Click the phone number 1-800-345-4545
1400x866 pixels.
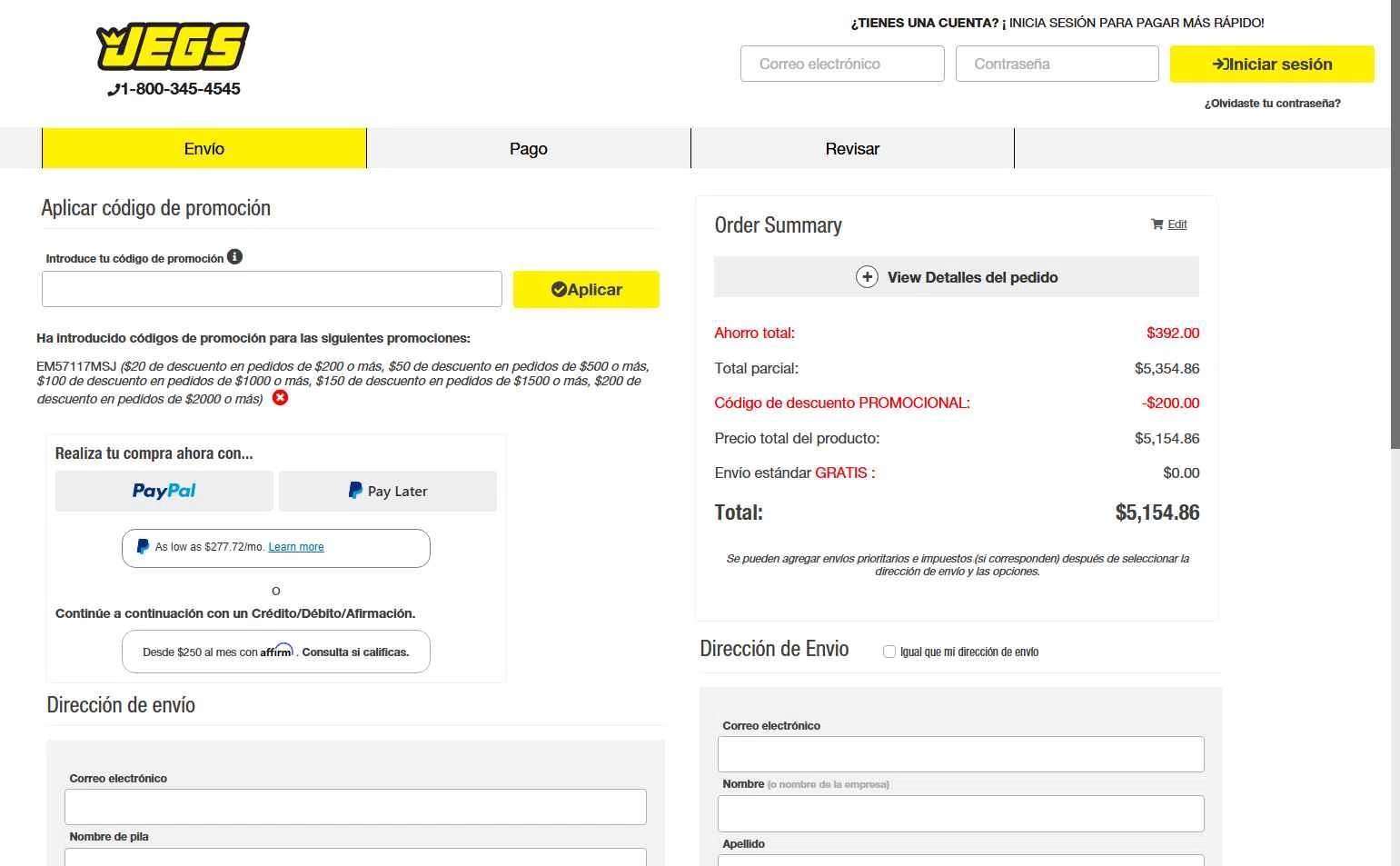(x=174, y=89)
